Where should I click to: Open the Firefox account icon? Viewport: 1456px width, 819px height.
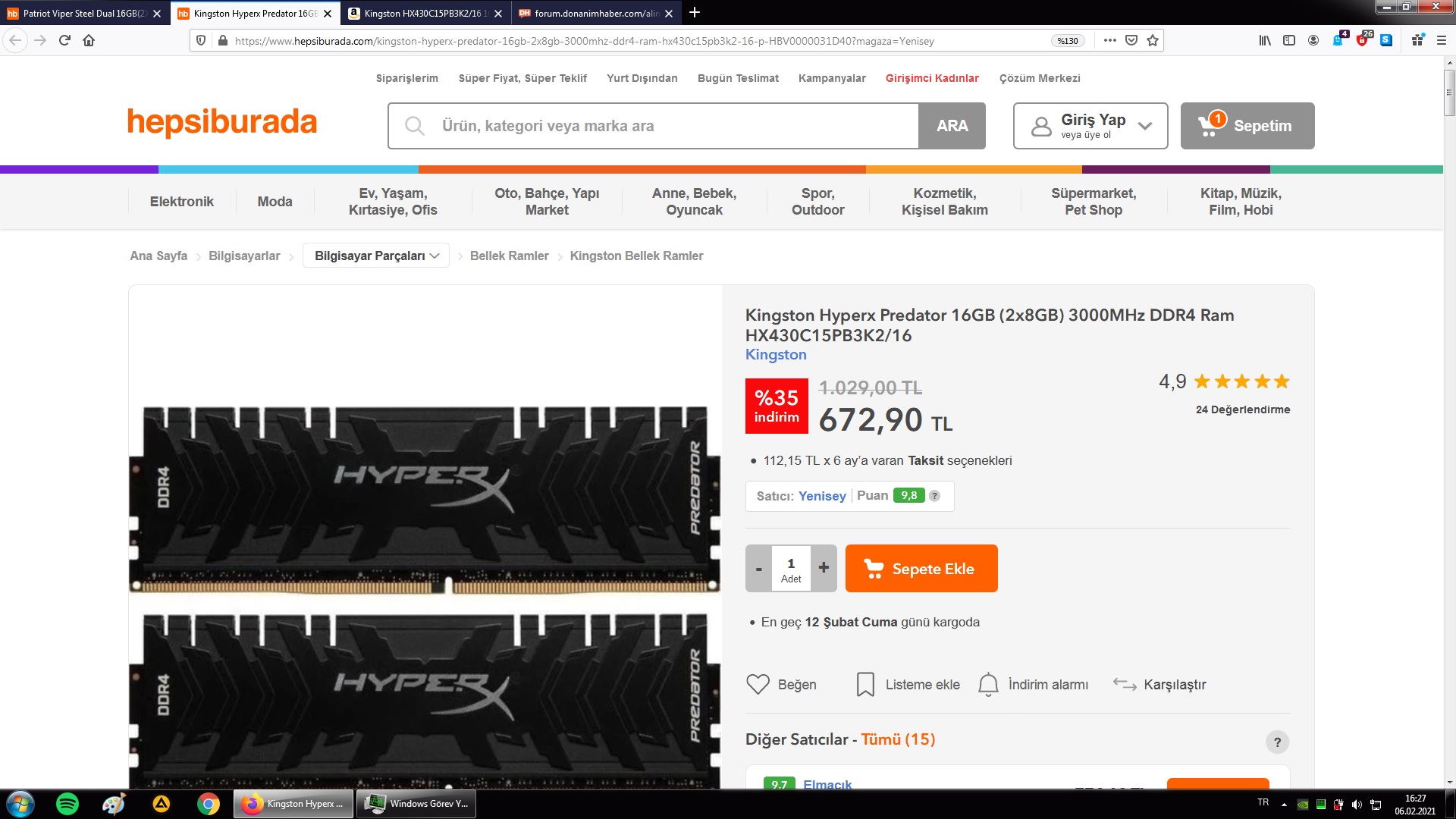[1313, 41]
